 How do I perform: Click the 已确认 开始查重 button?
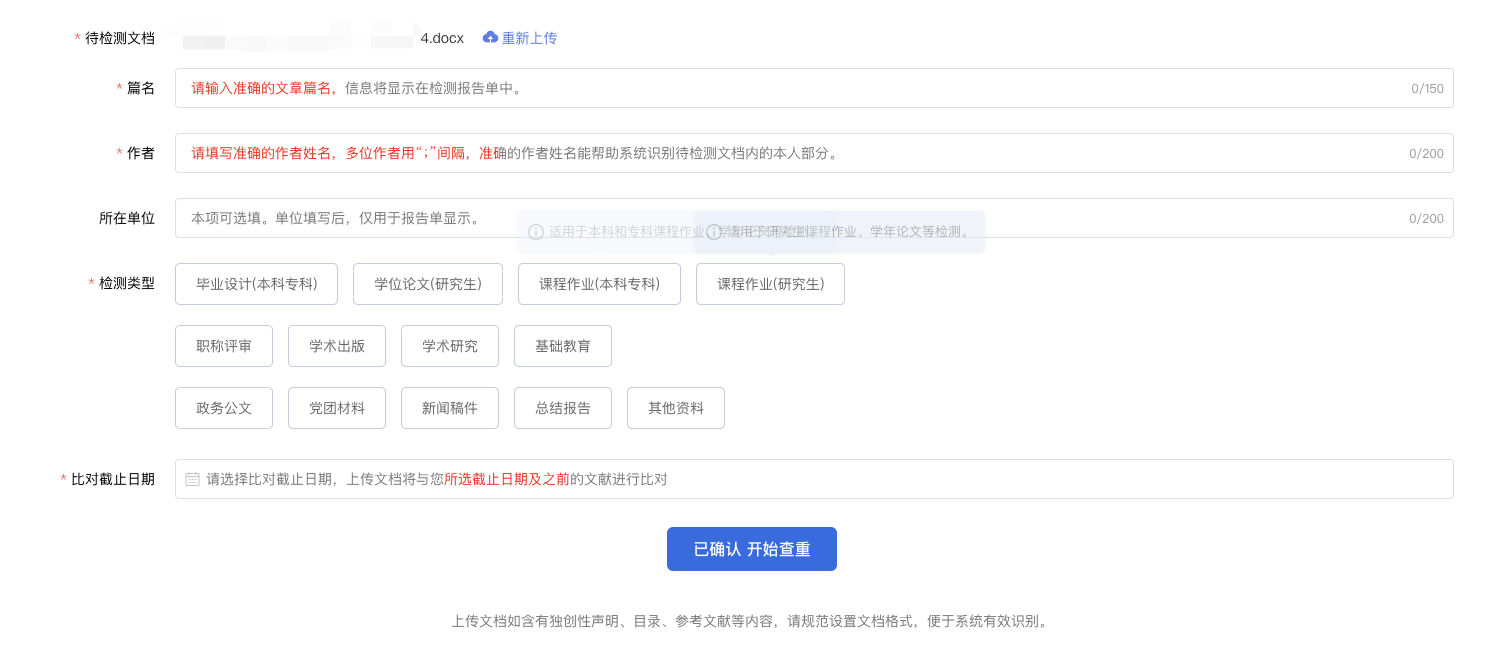[x=752, y=549]
